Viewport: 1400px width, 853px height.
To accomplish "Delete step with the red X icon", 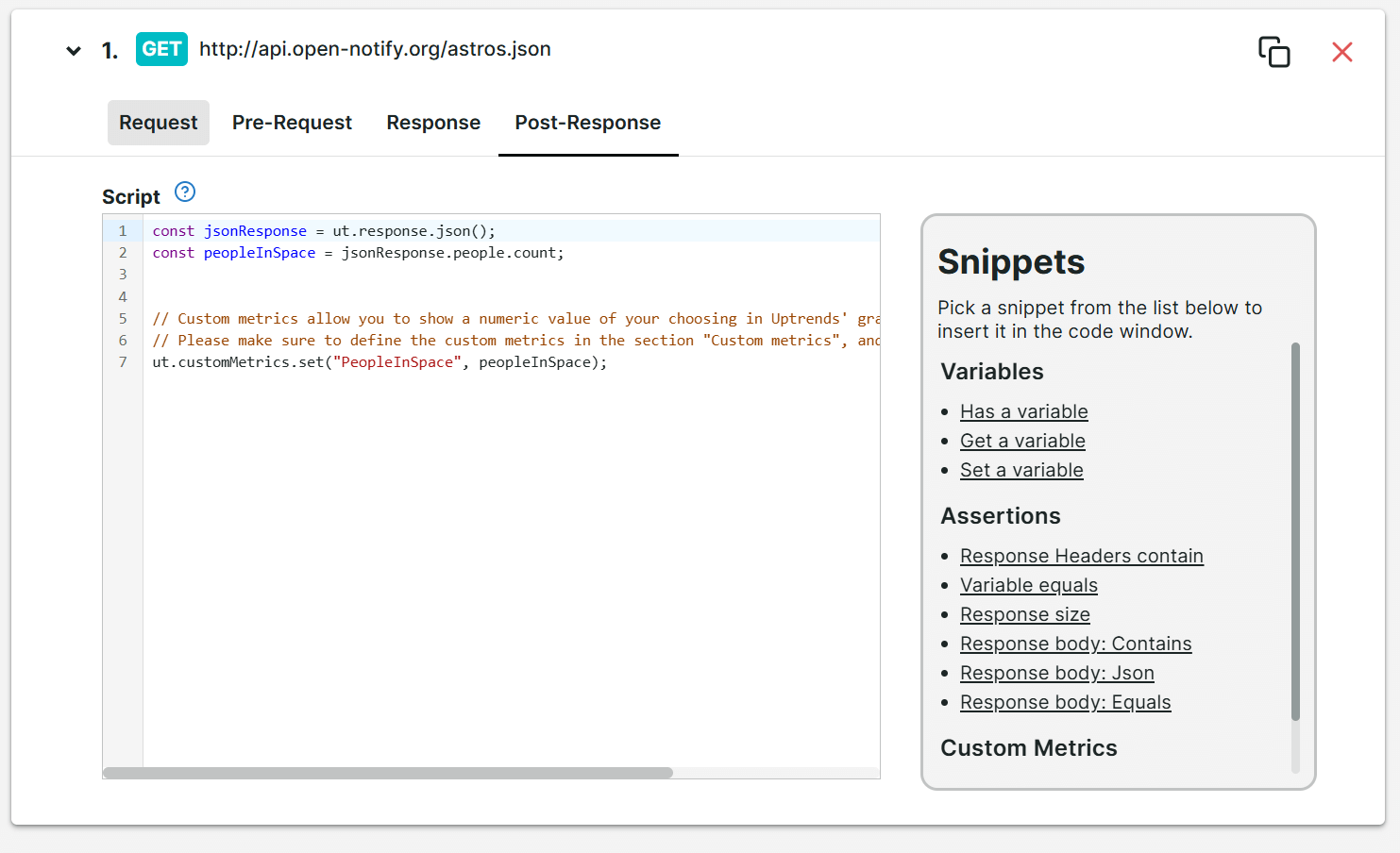I will point(1341,52).
